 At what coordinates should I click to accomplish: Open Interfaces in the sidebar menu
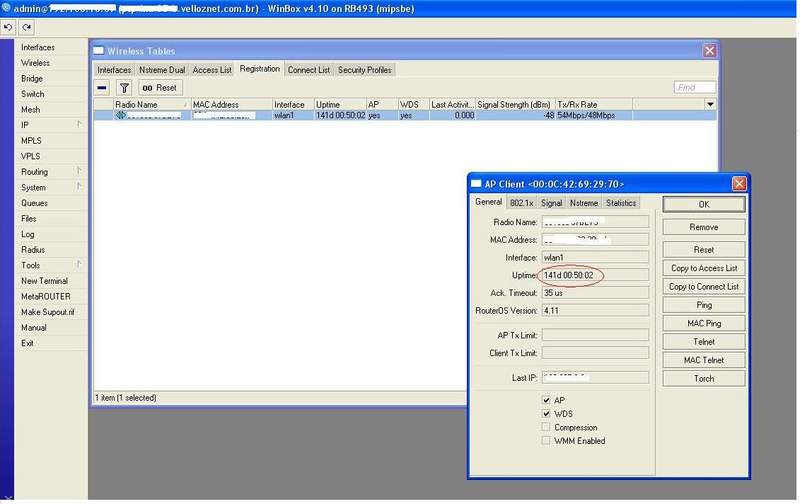coord(38,47)
